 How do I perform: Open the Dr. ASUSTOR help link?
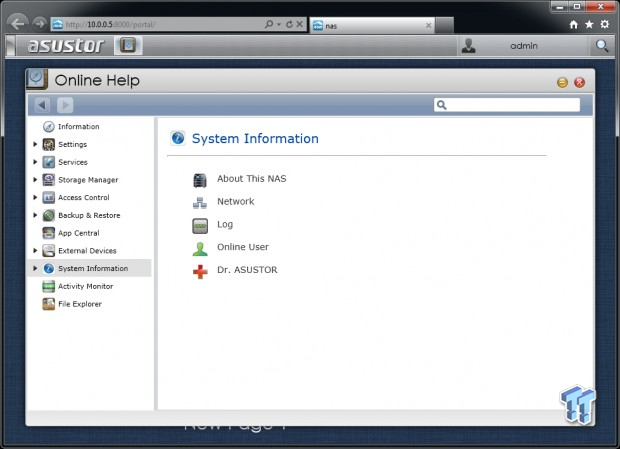click(247, 270)
